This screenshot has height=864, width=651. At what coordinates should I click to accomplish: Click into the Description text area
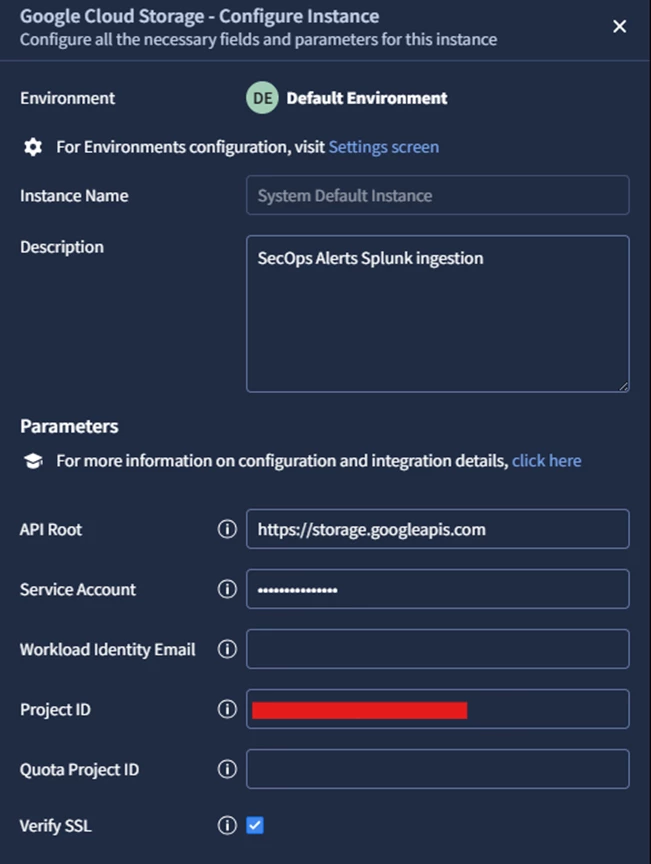pyautogui.click(x=438, y=314)
